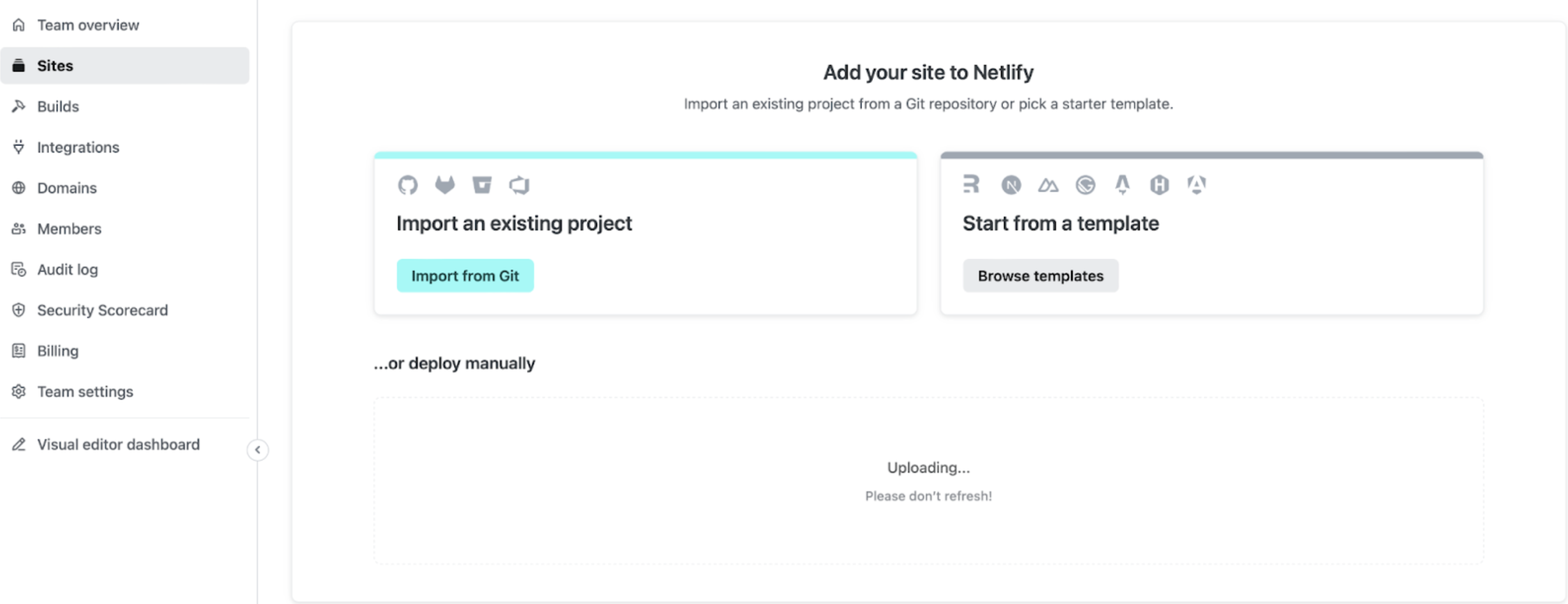This screenshot has height=604, width=1568.
Task: Collapse the sidebar with chevron button
Action: click(x=258, y=450)
